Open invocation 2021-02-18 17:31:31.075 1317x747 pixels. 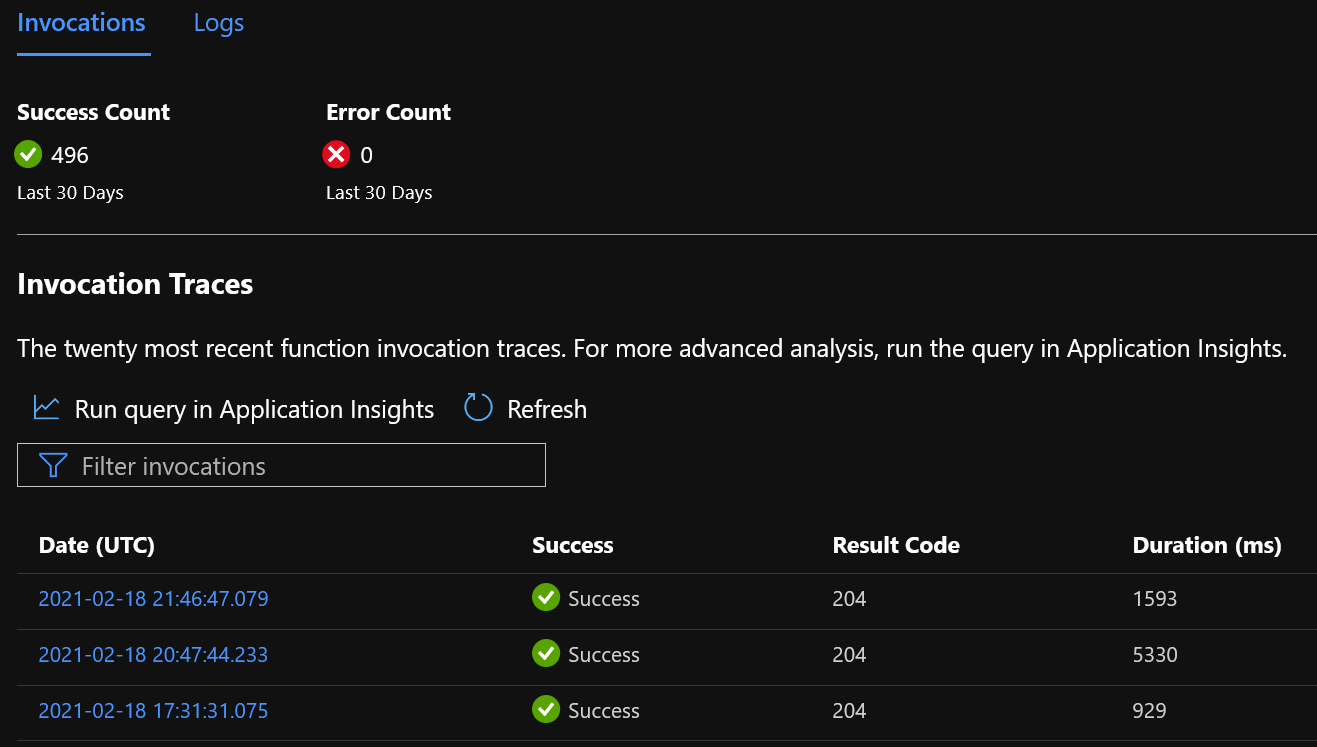[153, 711]
